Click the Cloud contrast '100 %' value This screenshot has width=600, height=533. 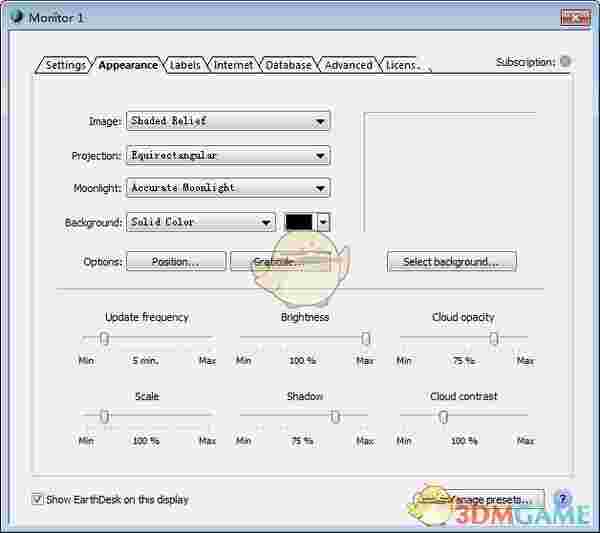pyautogui.click(x=464, y=441)
